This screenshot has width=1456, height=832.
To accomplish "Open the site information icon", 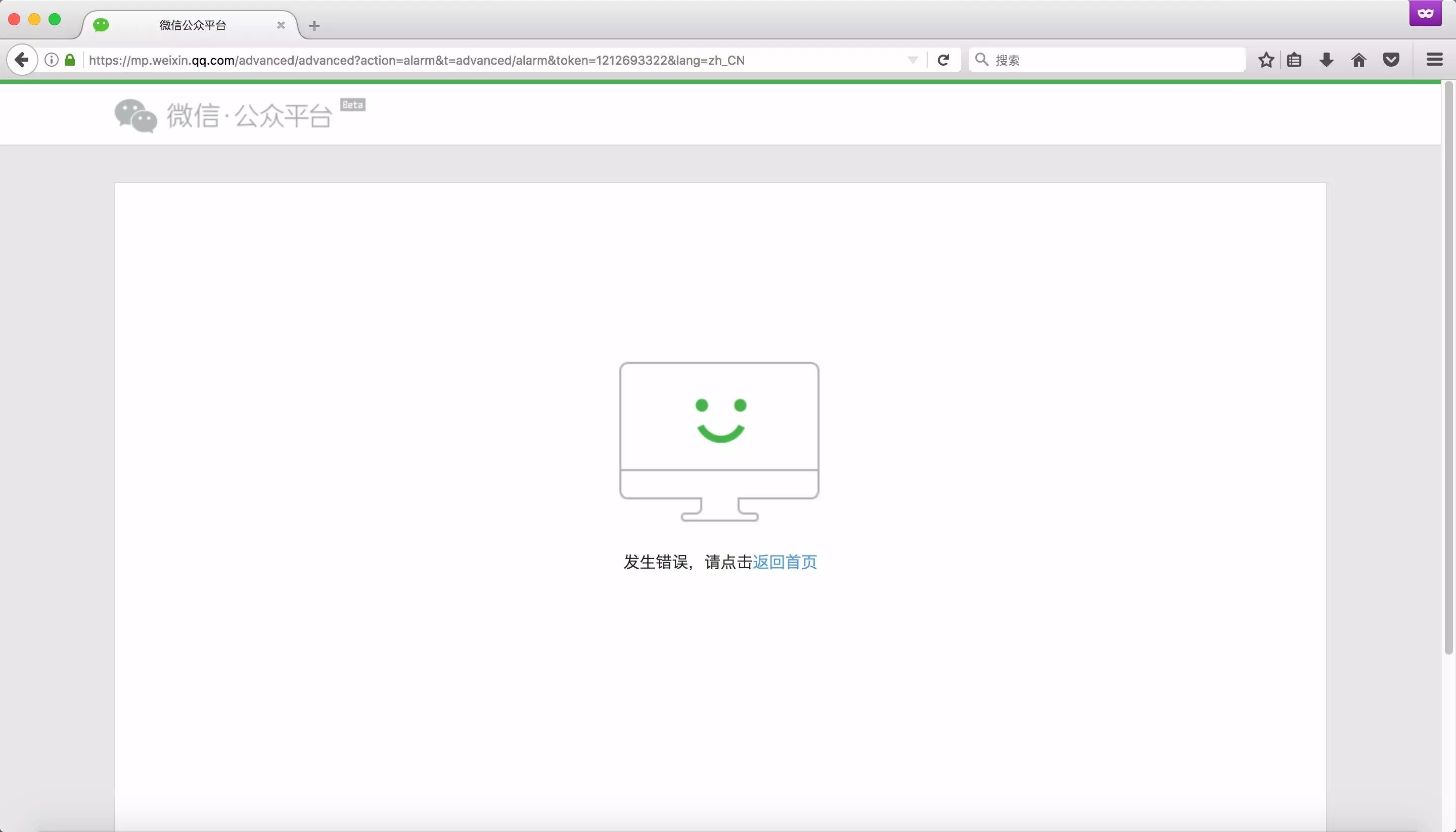I will click(x=52, y=60).
